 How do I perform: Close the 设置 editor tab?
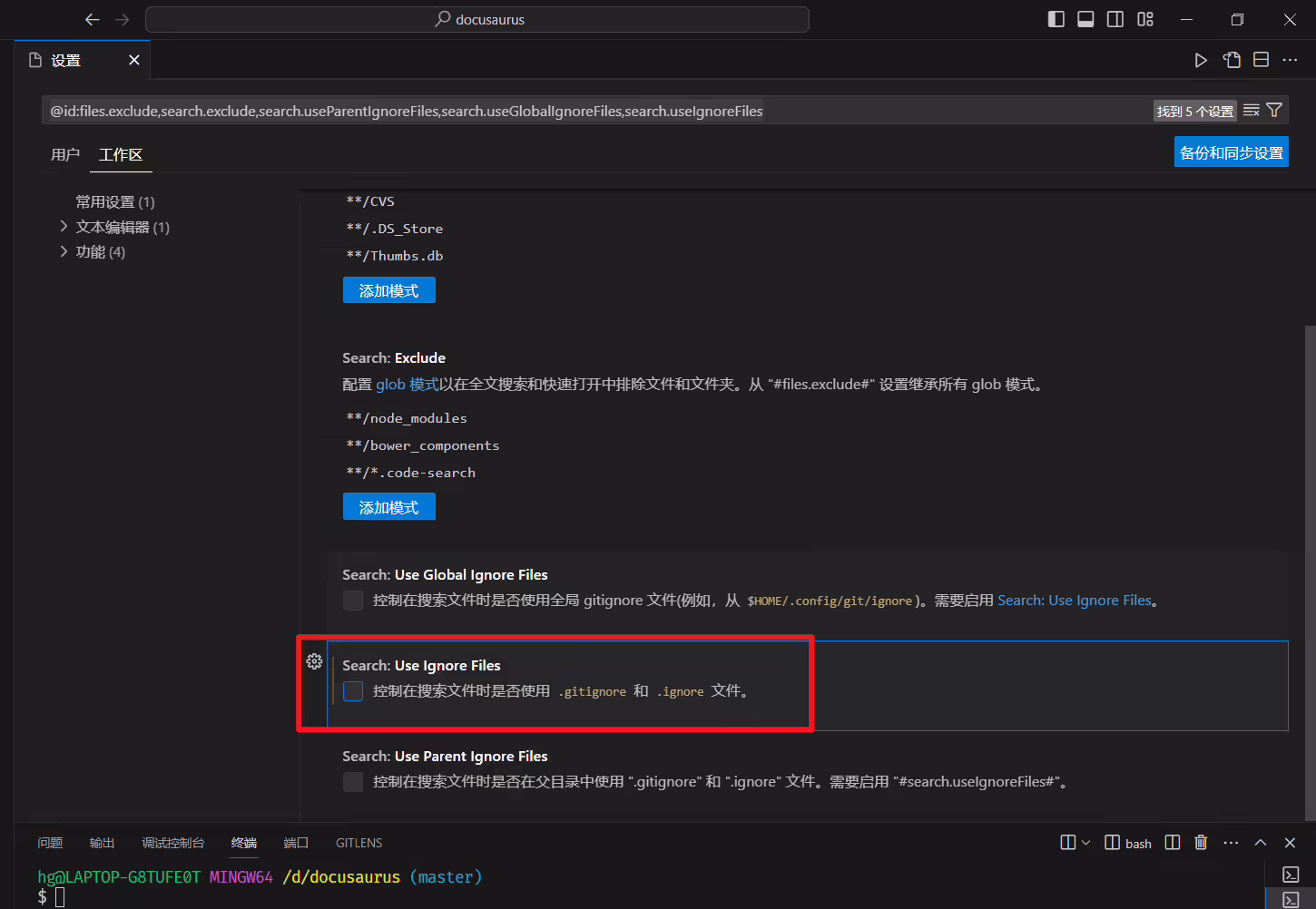(134, 60)
